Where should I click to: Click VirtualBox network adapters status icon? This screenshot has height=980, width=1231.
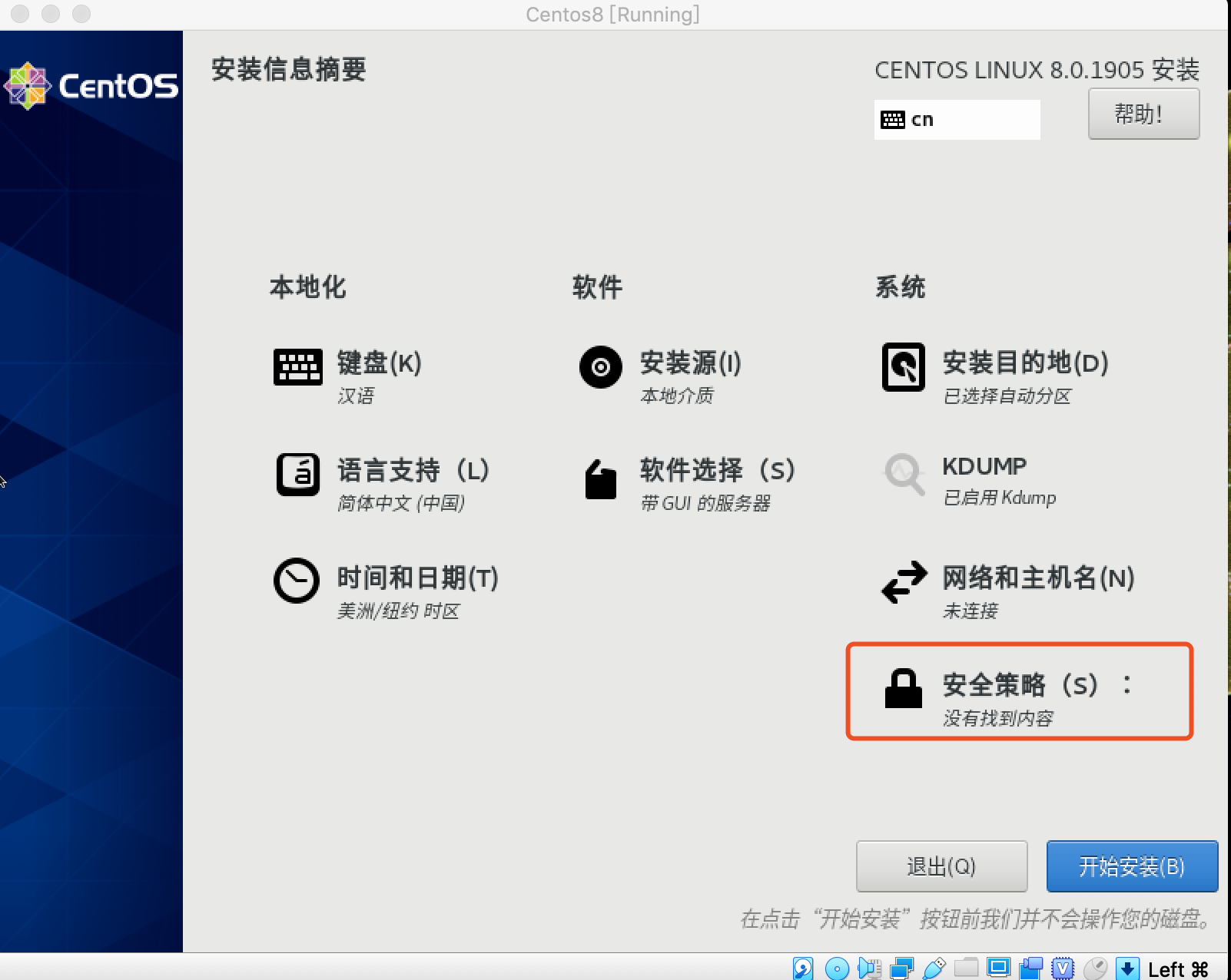point(901,968)
